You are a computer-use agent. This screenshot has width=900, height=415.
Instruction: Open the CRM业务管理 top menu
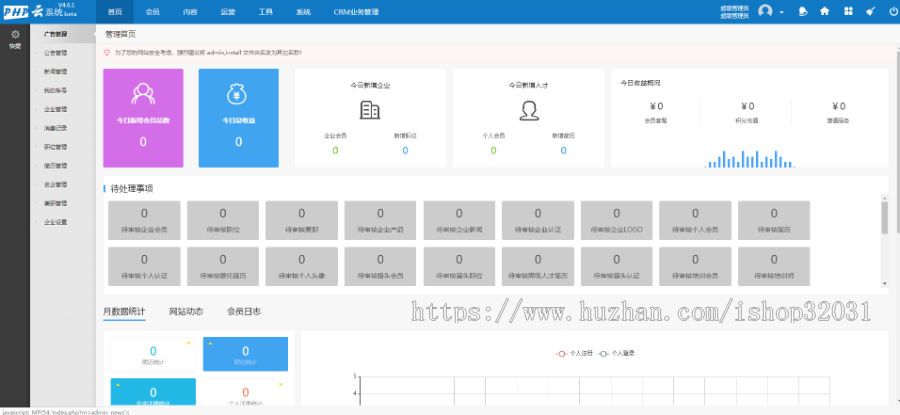point(356,11)
